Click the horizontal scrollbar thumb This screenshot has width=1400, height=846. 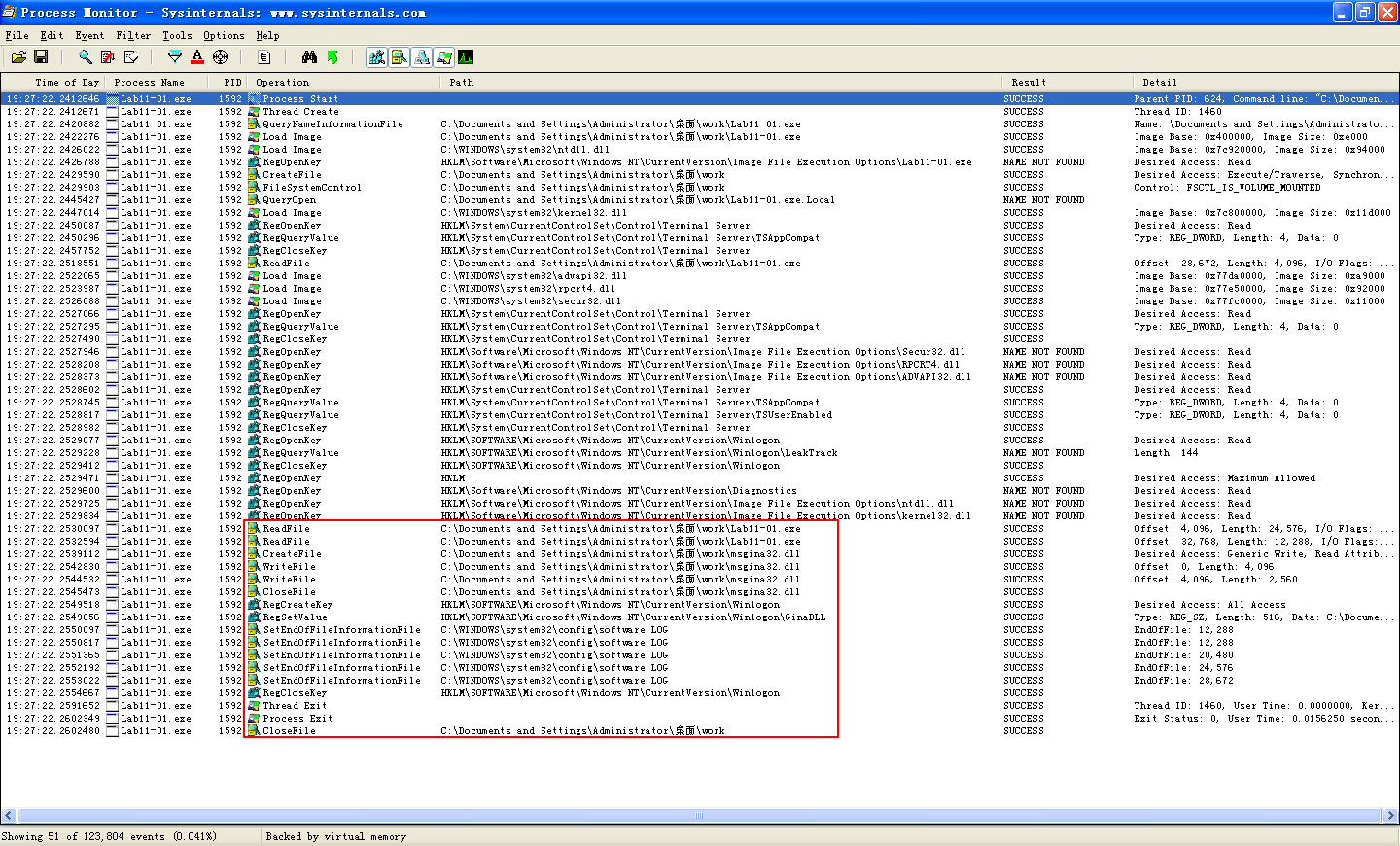[x=699, y=816]
